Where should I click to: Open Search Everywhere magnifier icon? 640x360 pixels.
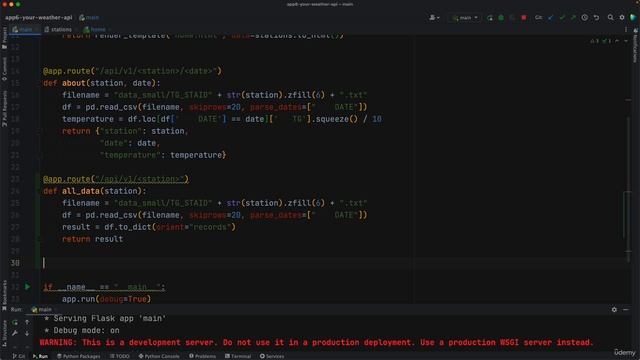[610, 18]
